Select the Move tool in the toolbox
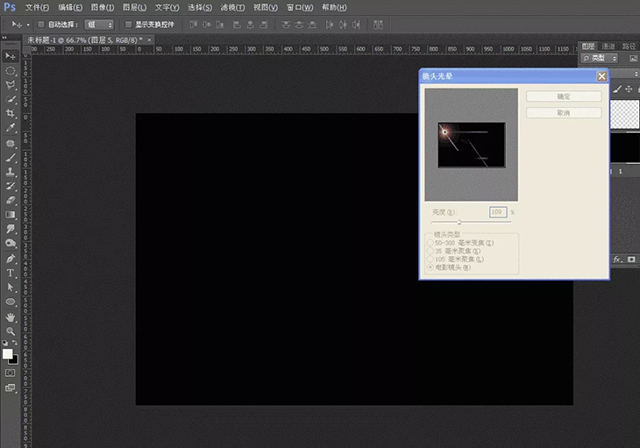This screenshot has width=640, height=448. coord(11,56)
